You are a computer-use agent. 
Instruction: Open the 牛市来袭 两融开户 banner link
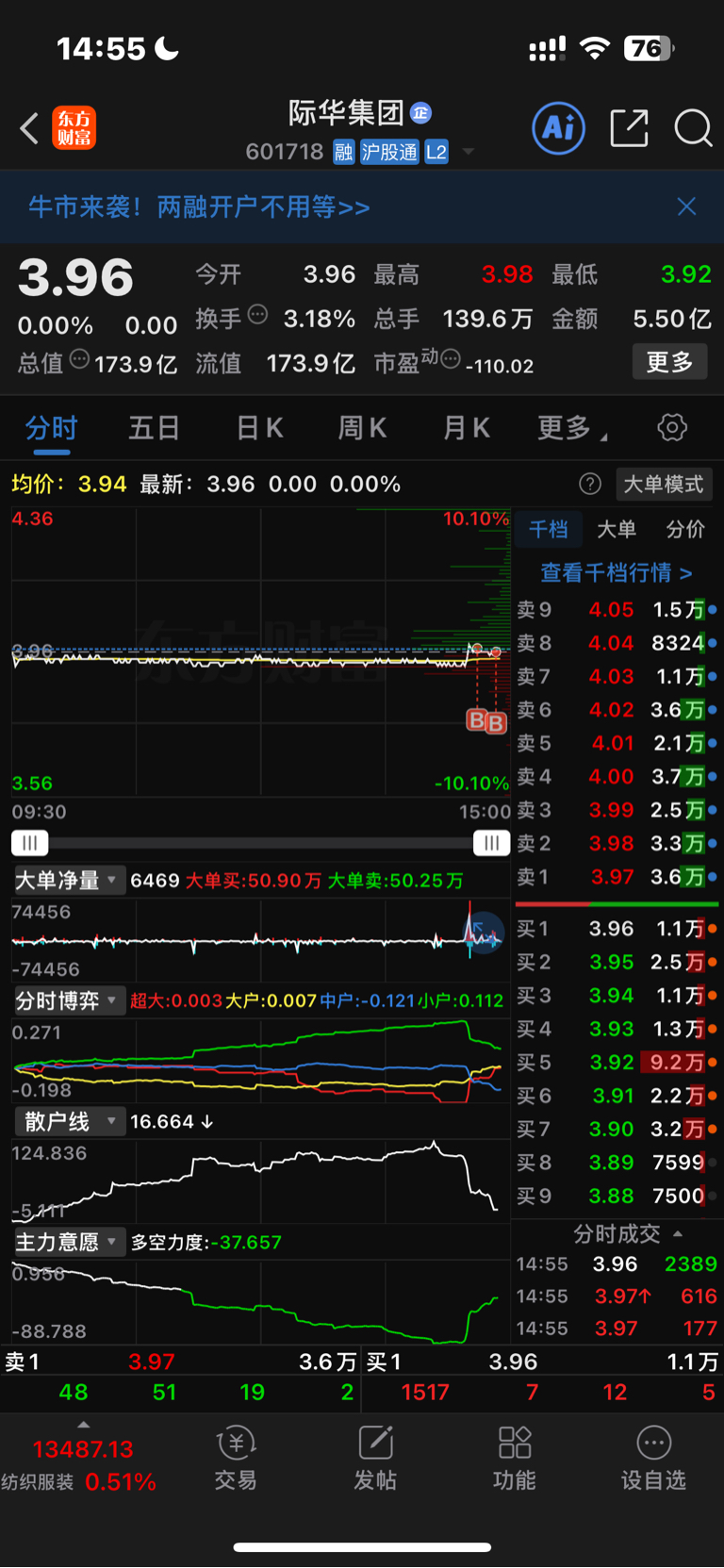click(x=199, y=206)
